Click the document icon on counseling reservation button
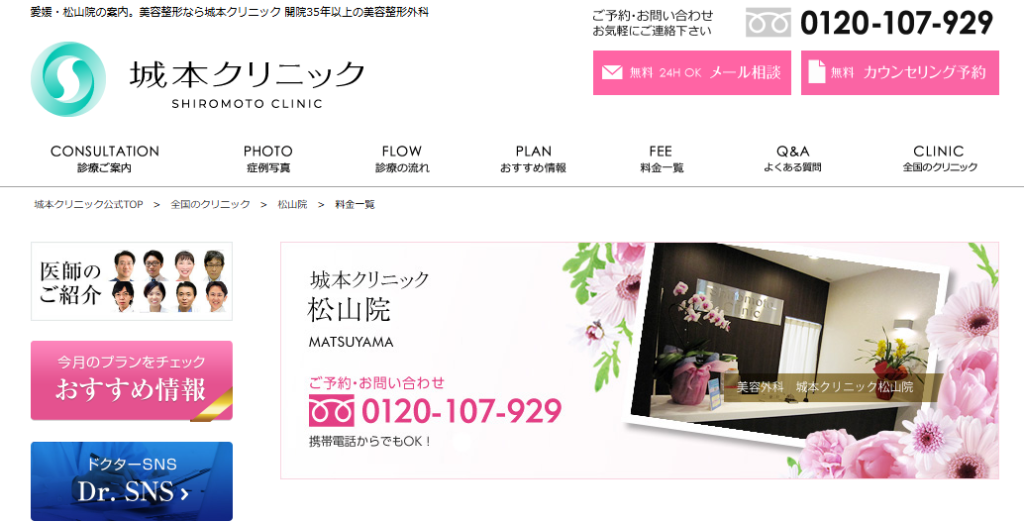 click(x=817, y=71)
